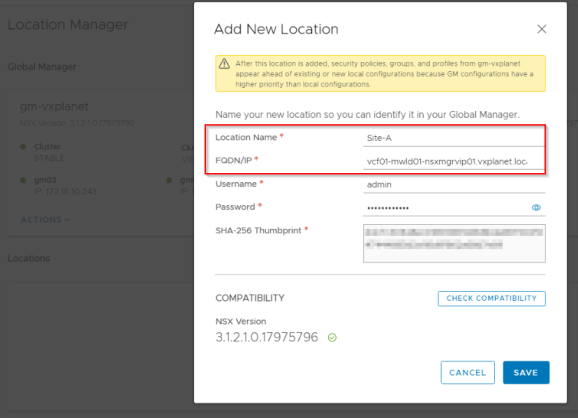Click the yellow security policies warning banner

380,74
